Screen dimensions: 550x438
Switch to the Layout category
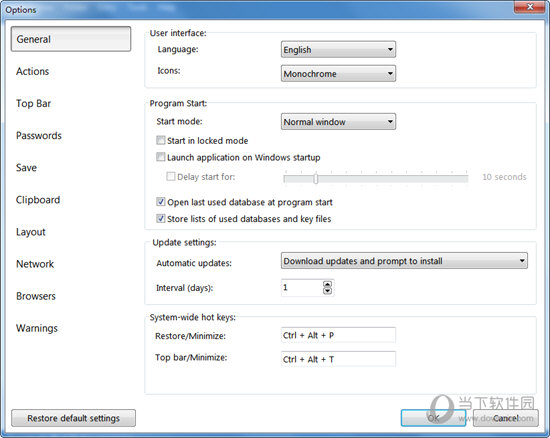click(31, 232)
